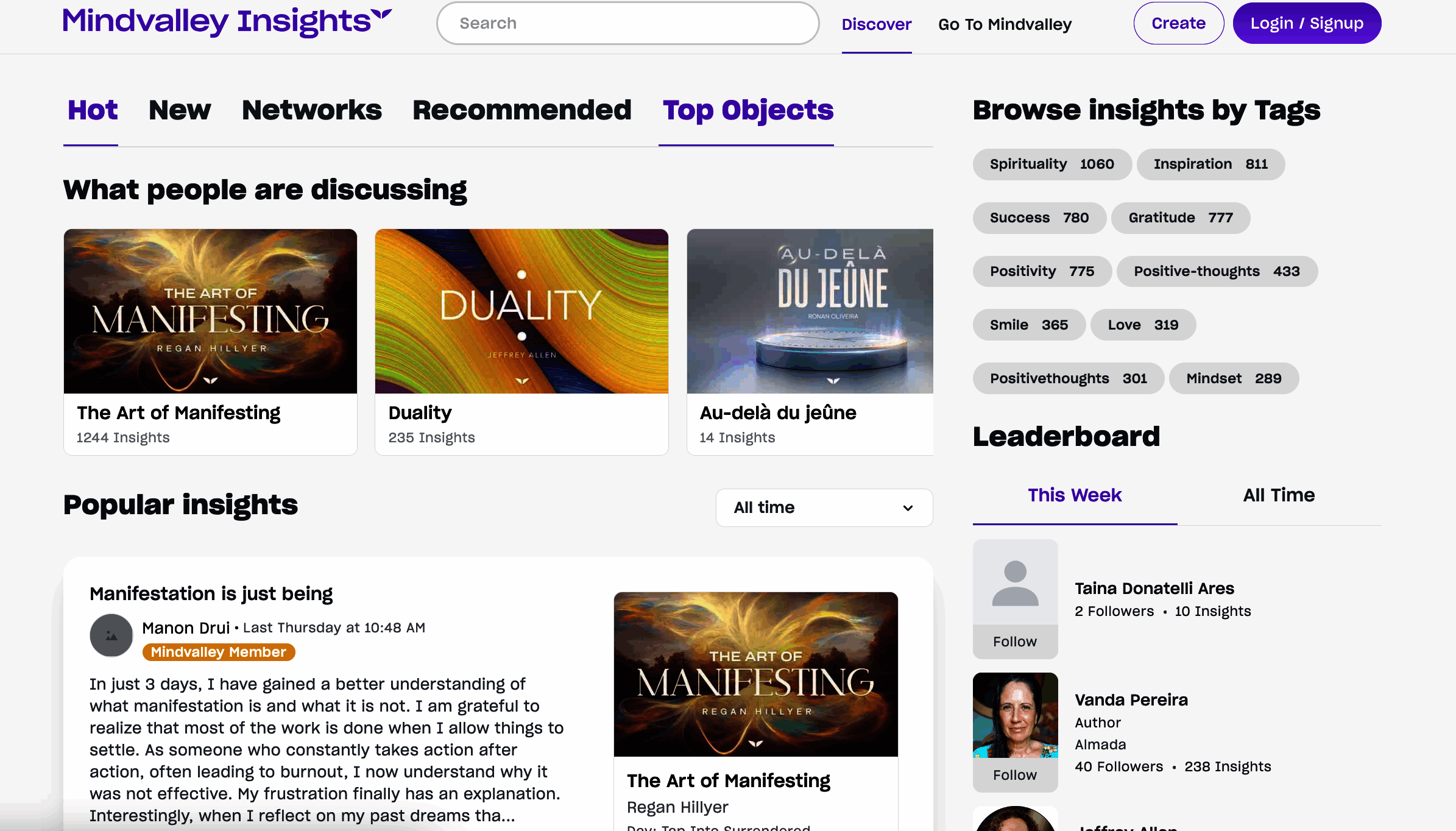This screenshot has width=1456, height=831.
Task: Follow Vanda Pereira
Action: [1015, 775]
